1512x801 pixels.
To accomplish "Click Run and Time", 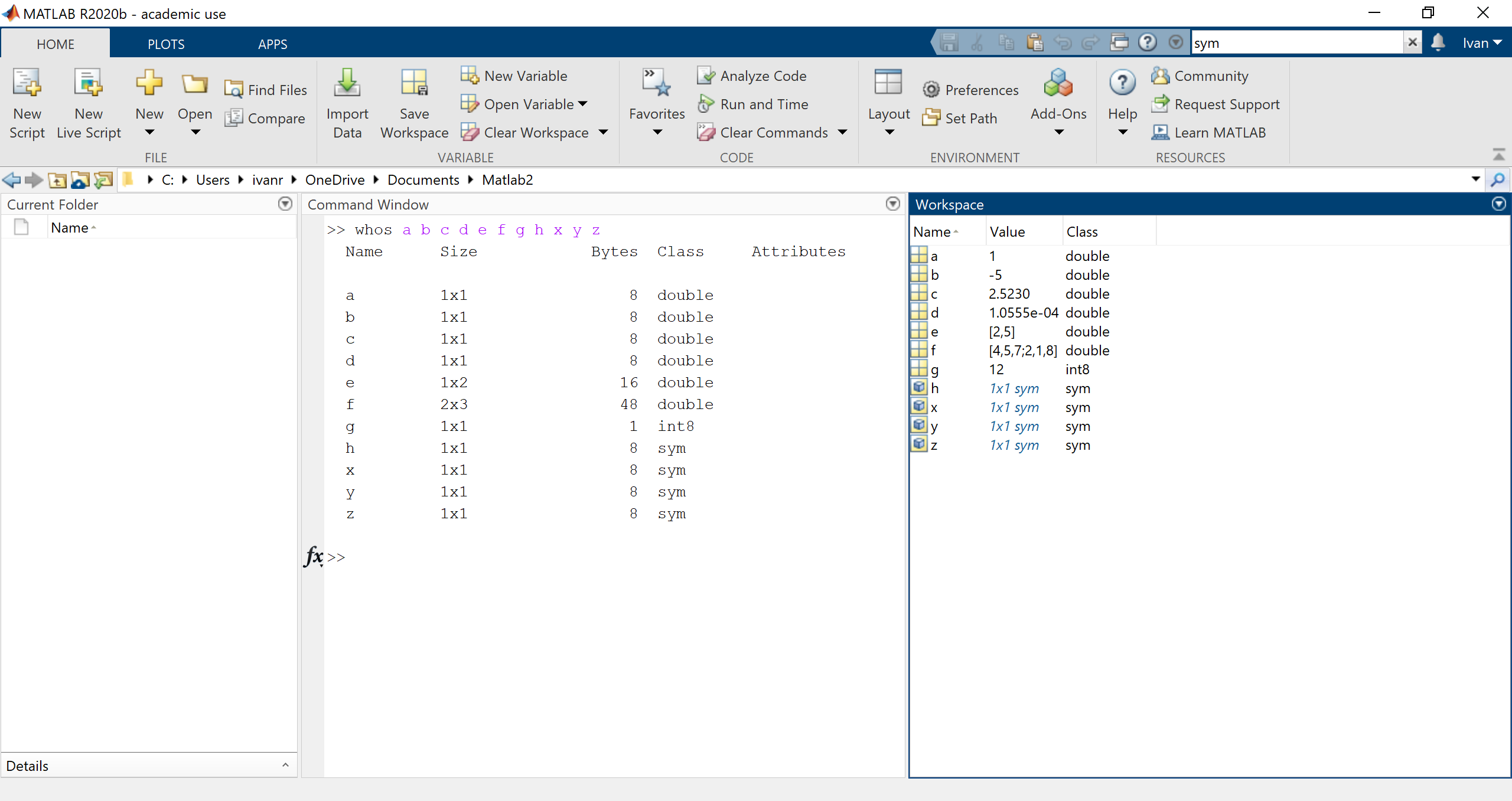I will tap(753, 104).
